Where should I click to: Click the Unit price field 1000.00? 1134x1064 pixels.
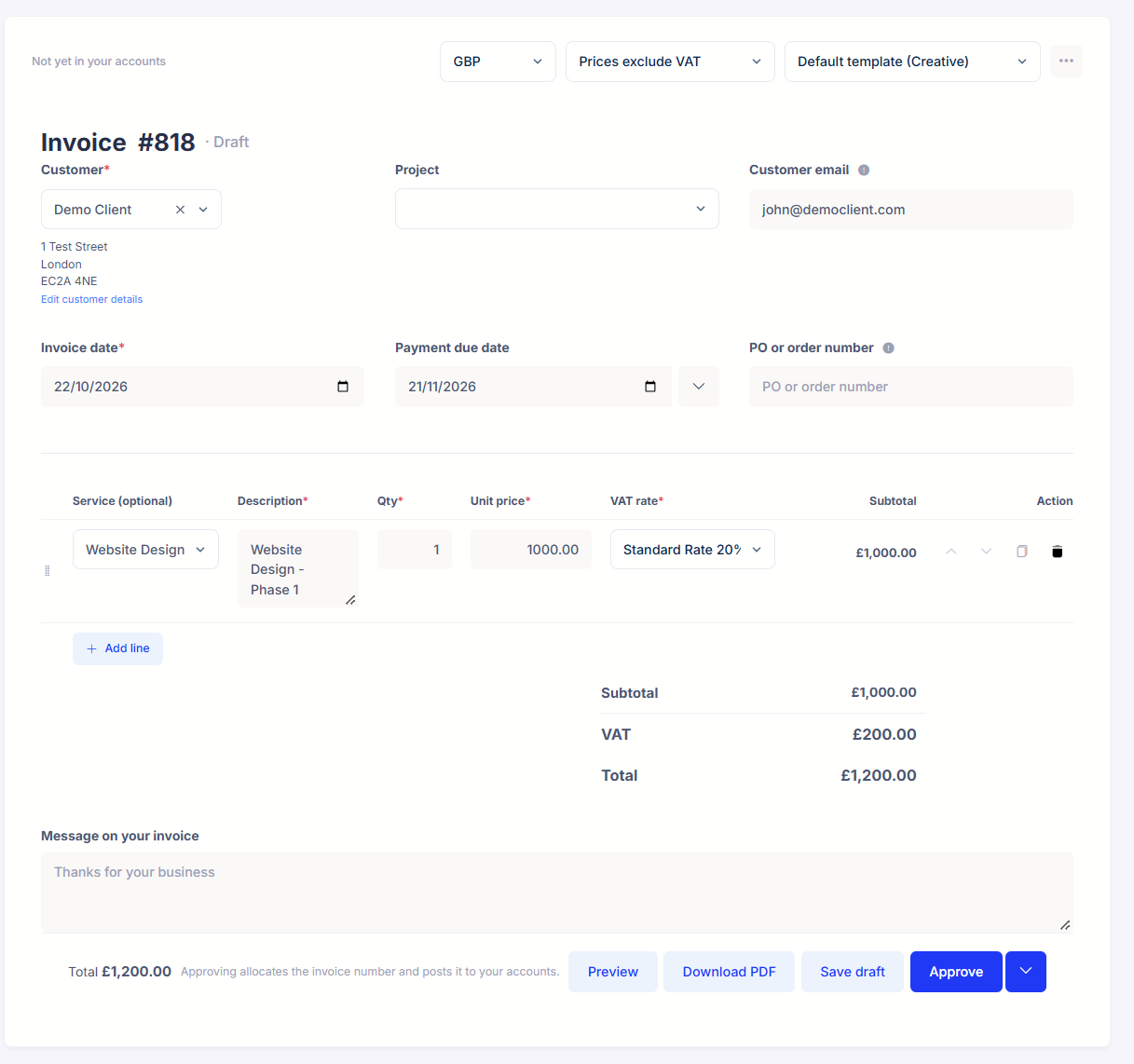(x=531, y=550)
